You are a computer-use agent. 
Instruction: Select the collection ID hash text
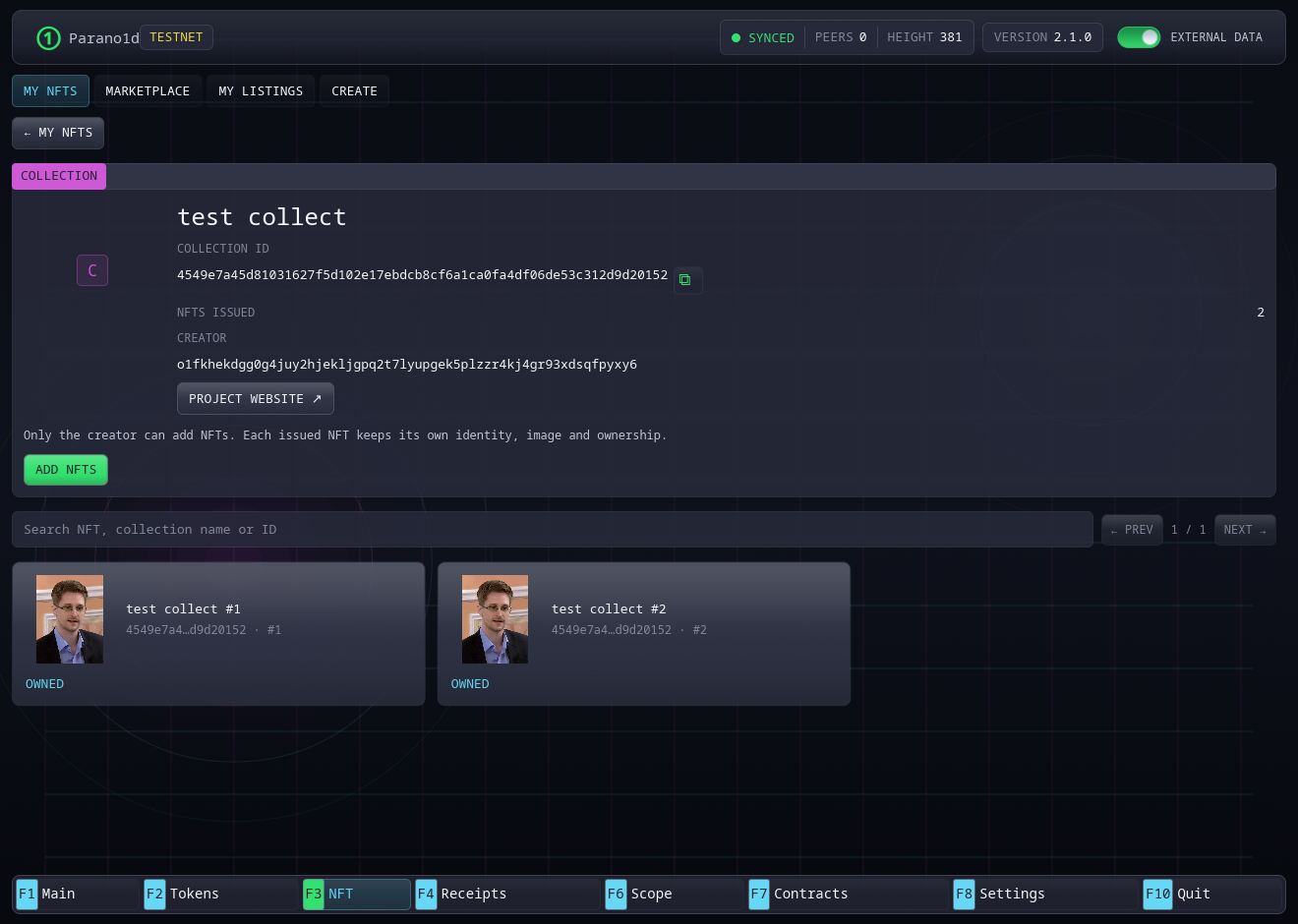pos(422,275)
